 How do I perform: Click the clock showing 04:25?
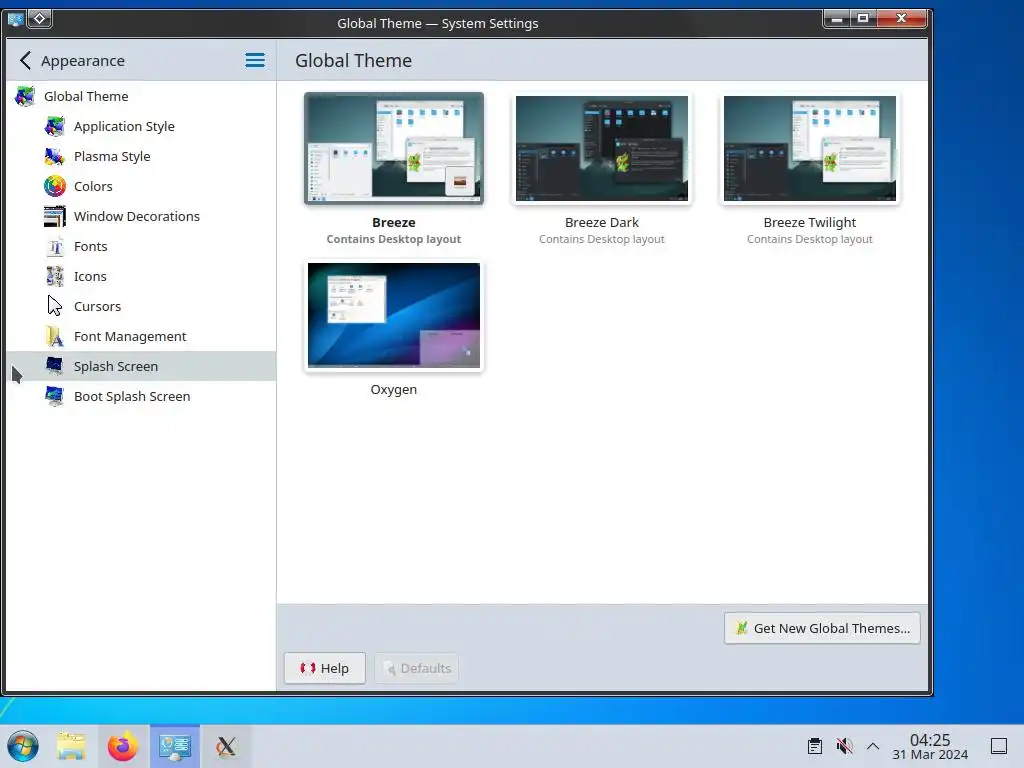930,740
